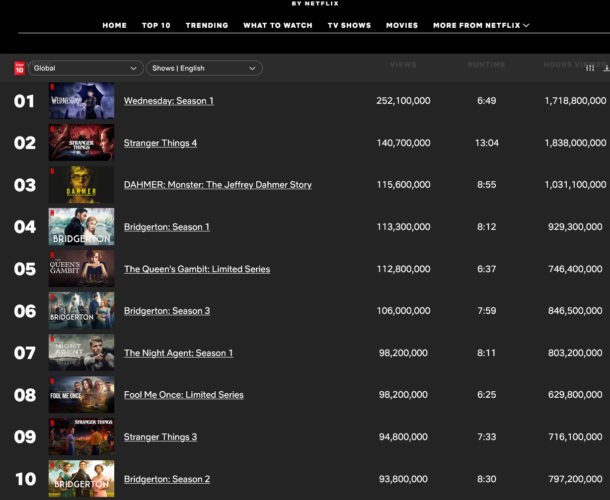Click the views value 140,700,000
This screenshot has width=610, height=500.
(403, 143)
